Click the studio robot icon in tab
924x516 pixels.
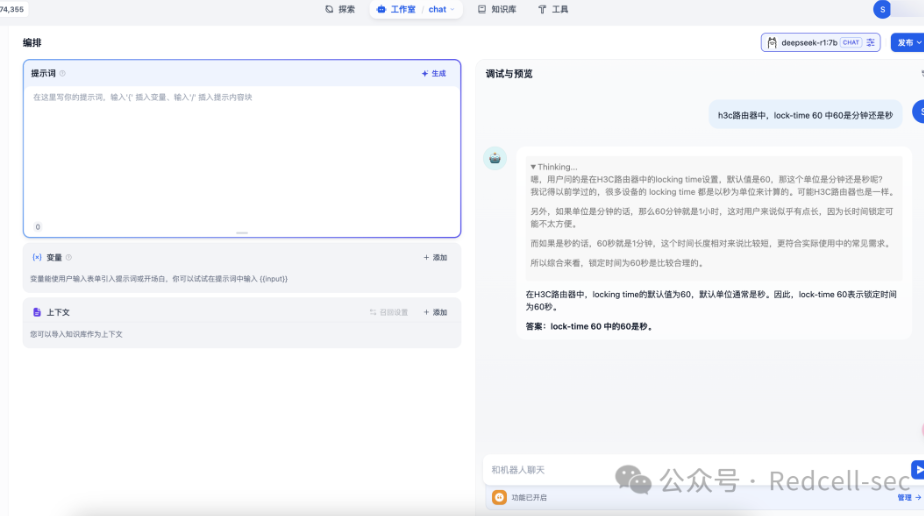click(381, 9)
